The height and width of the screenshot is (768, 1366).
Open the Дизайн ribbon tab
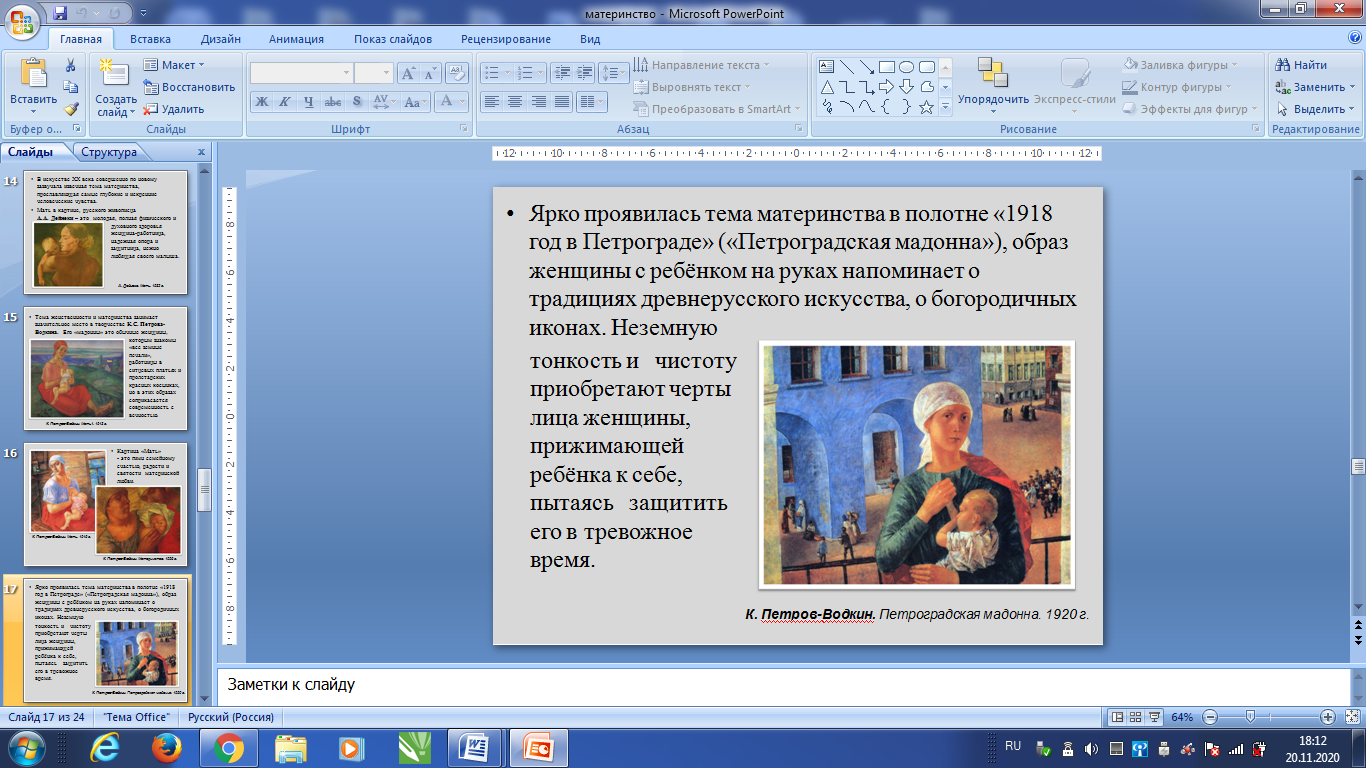click(x=220, y=39)
